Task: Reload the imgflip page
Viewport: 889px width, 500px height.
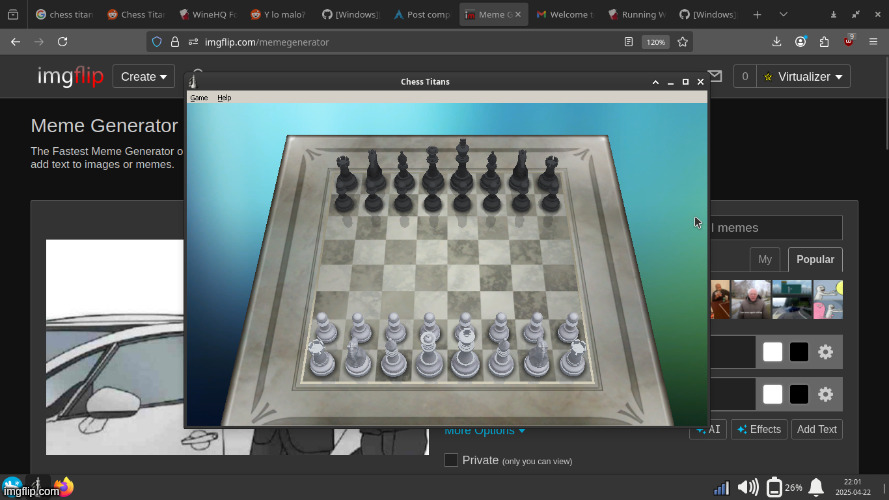Action: click(62, 42)
